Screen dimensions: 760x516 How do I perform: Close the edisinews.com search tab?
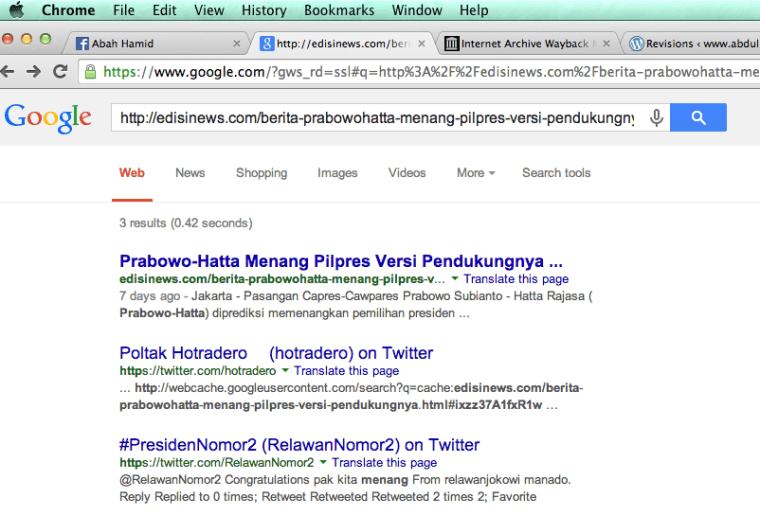(x=422, y=44)
